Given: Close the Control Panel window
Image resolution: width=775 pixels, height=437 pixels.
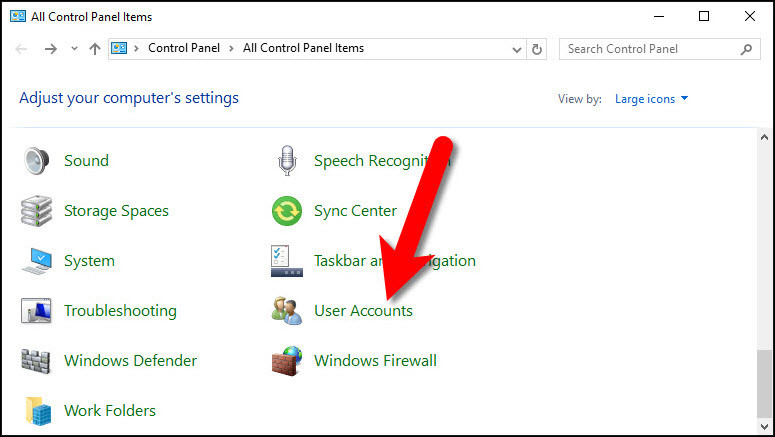Looking at the screenshot, I should tap(749, 16).
